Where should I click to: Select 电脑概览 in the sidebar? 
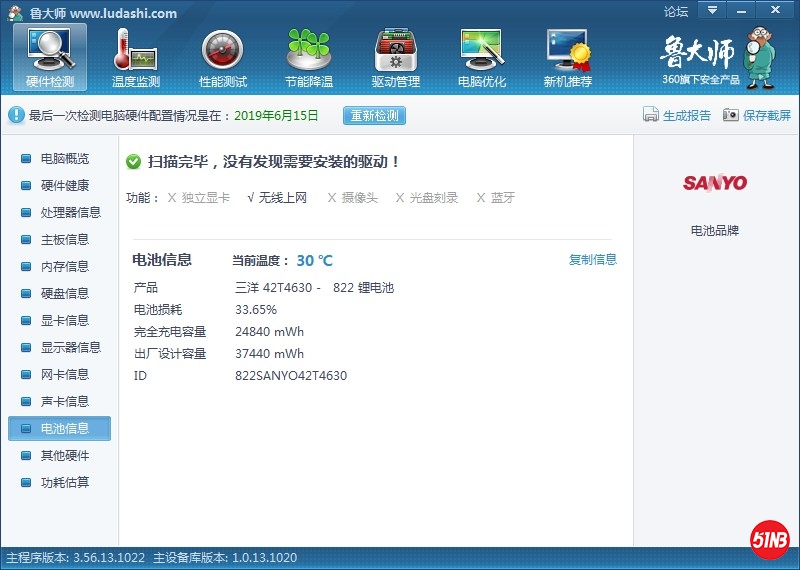click(x=64, y=159)
